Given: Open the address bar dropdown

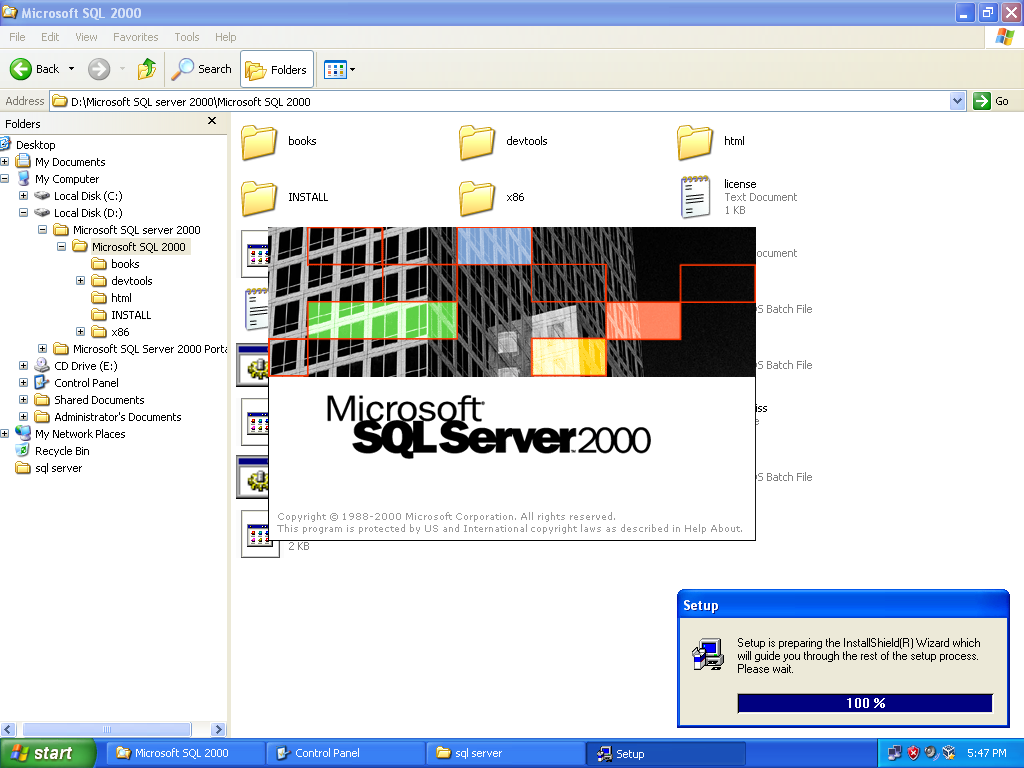Looking at the screenshot, I should coord(957,101).
